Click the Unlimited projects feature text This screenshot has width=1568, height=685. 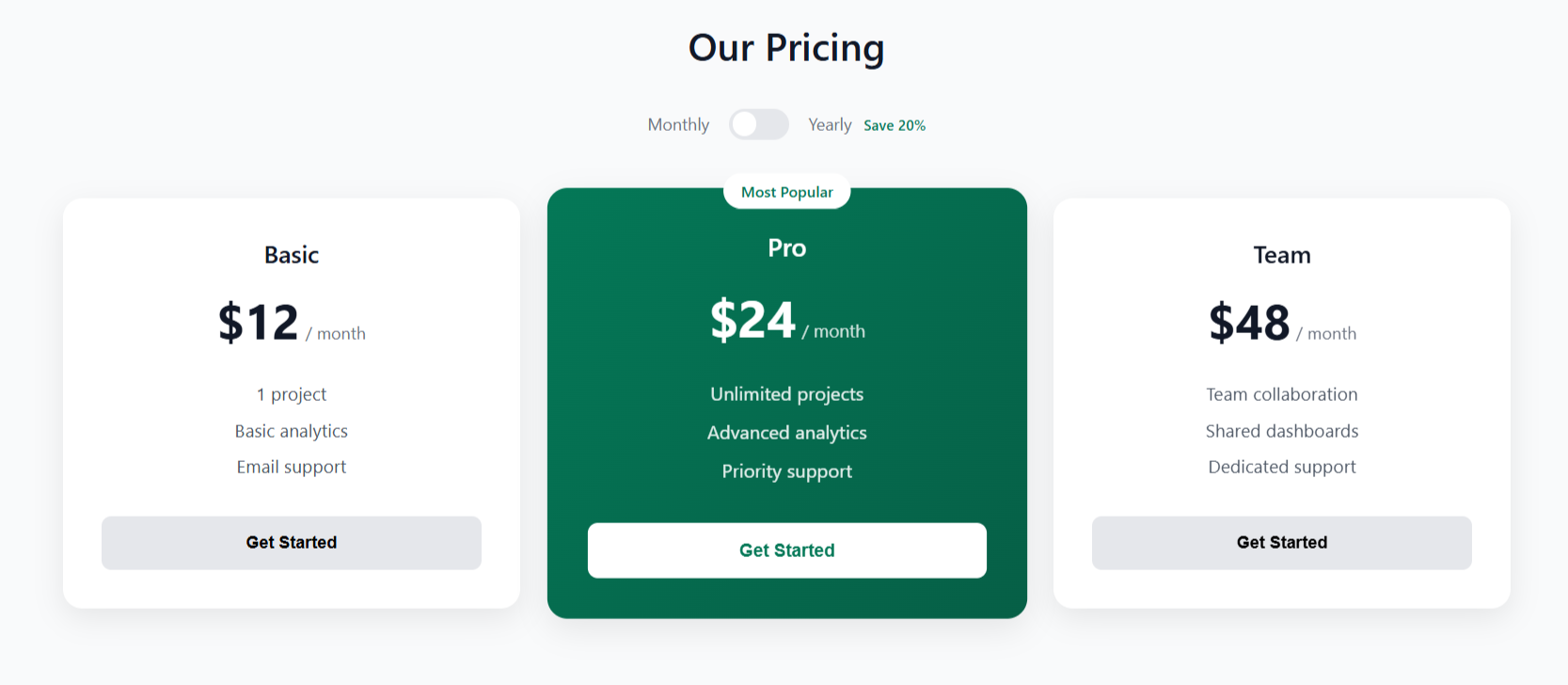pos(786,394)
